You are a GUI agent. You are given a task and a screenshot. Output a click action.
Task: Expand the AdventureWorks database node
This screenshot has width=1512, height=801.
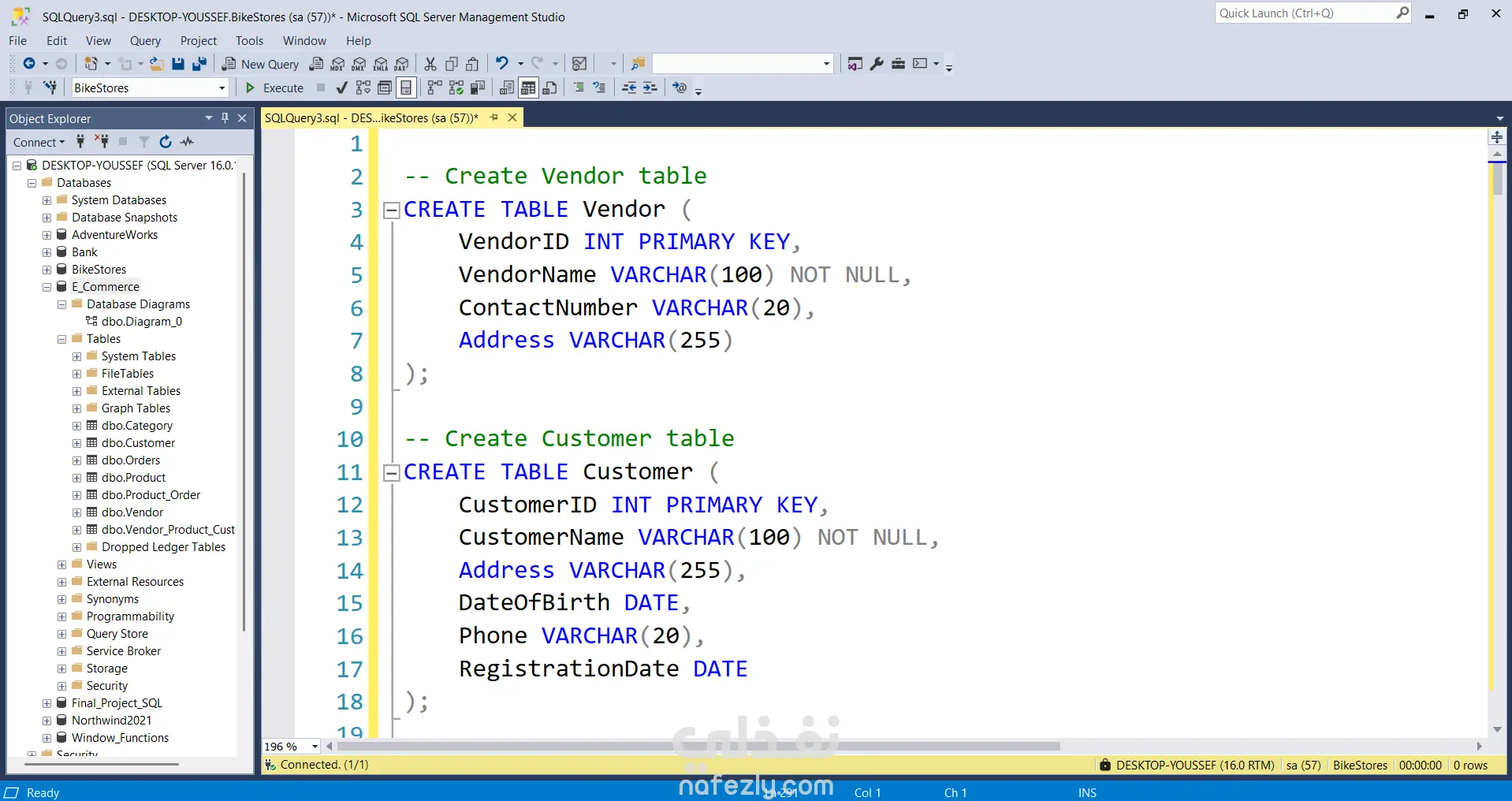point(47,235)
